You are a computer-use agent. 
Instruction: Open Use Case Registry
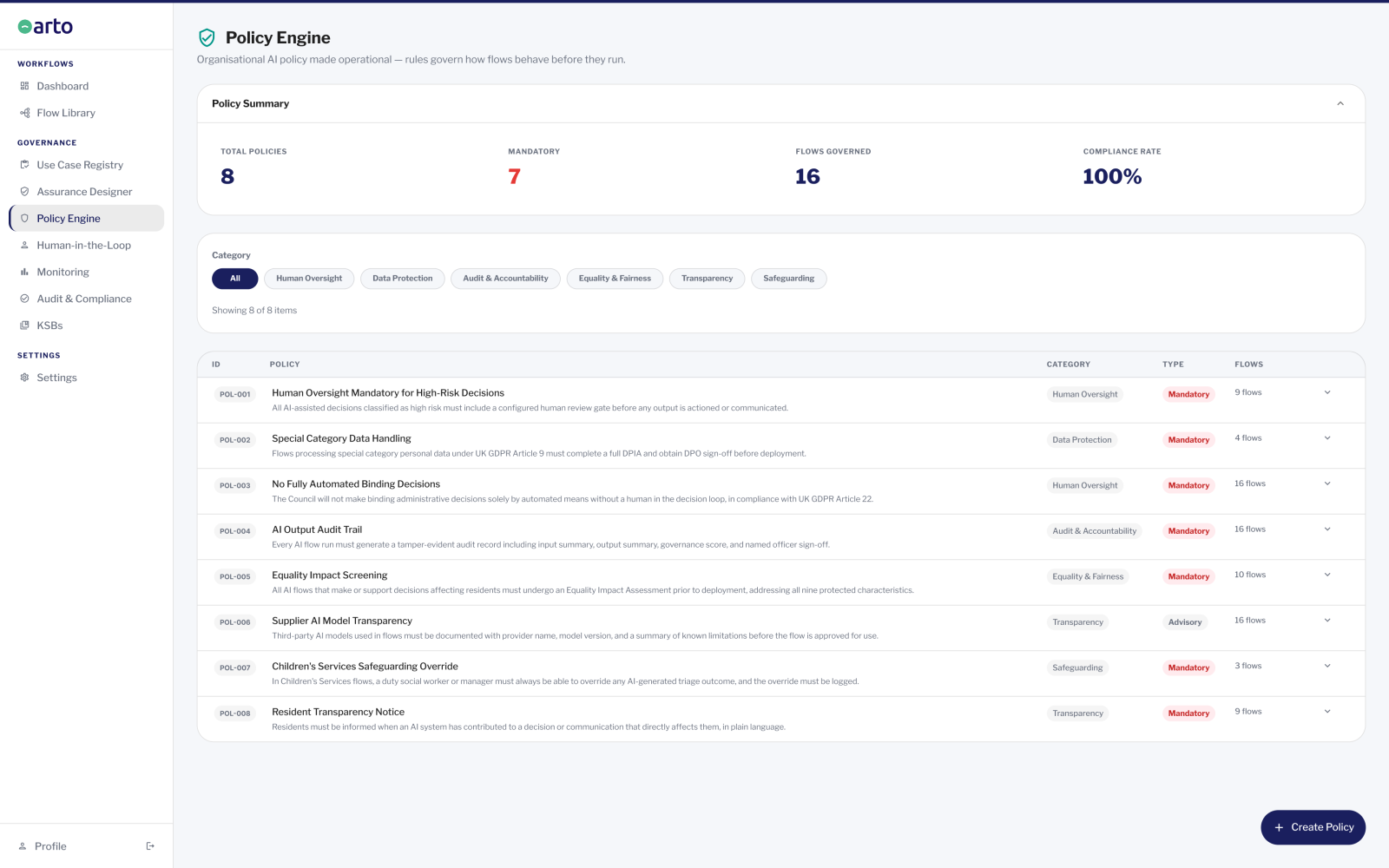87,165
